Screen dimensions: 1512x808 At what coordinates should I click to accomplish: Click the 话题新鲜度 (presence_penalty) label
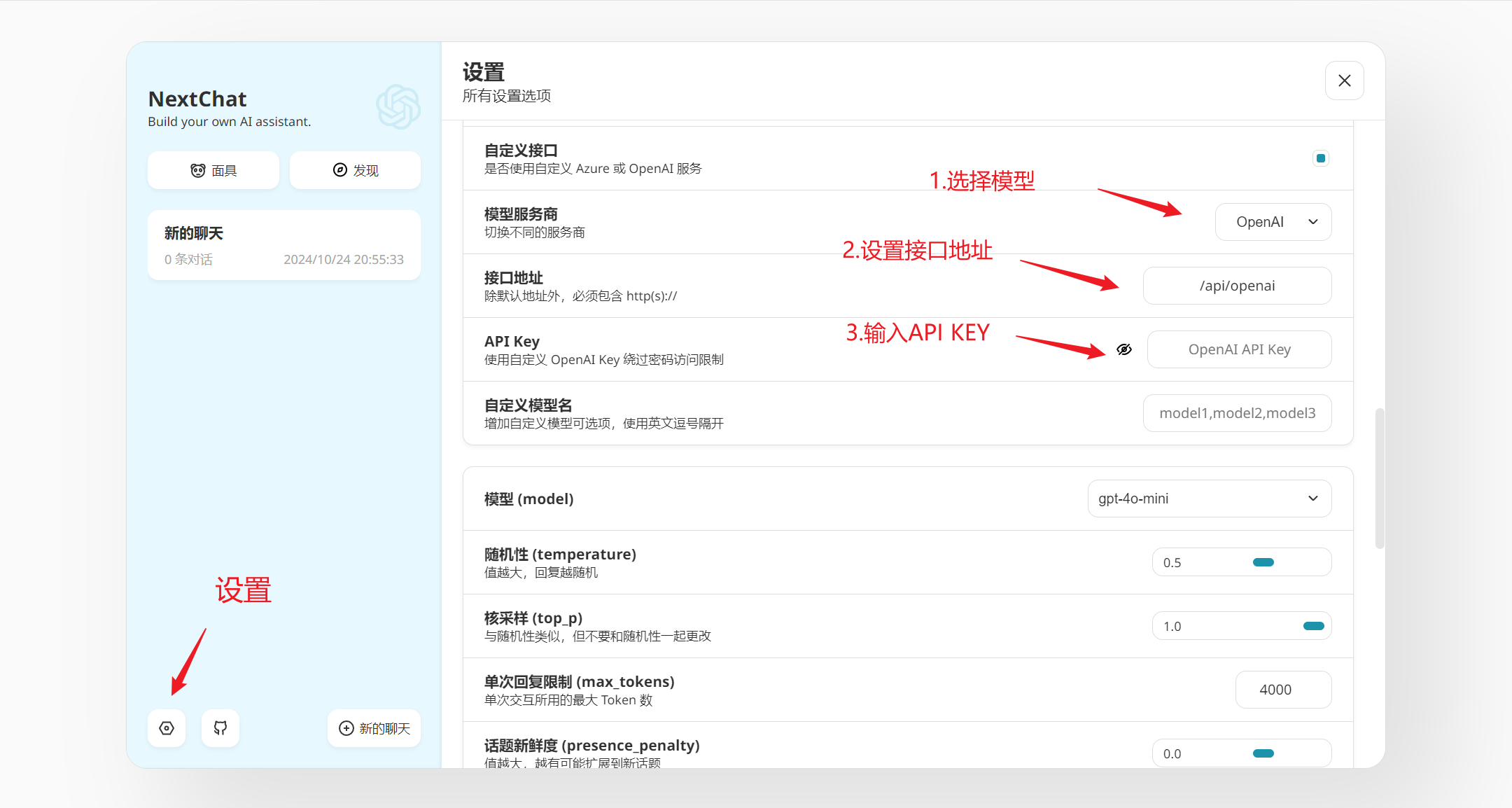pos(592,746)
